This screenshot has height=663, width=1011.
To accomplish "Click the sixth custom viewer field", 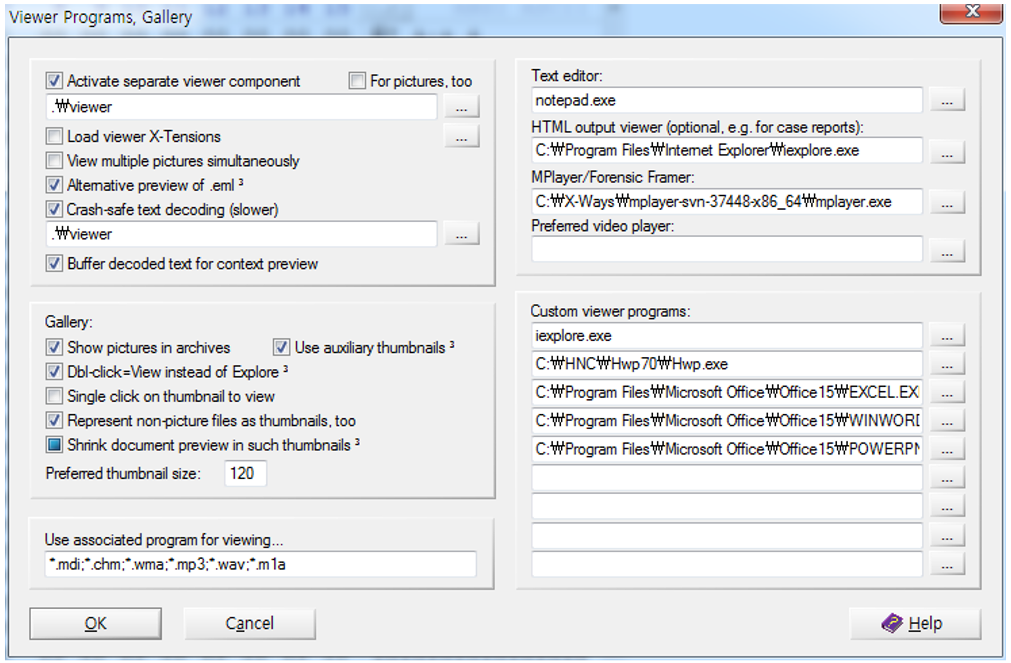I will 727,479.
